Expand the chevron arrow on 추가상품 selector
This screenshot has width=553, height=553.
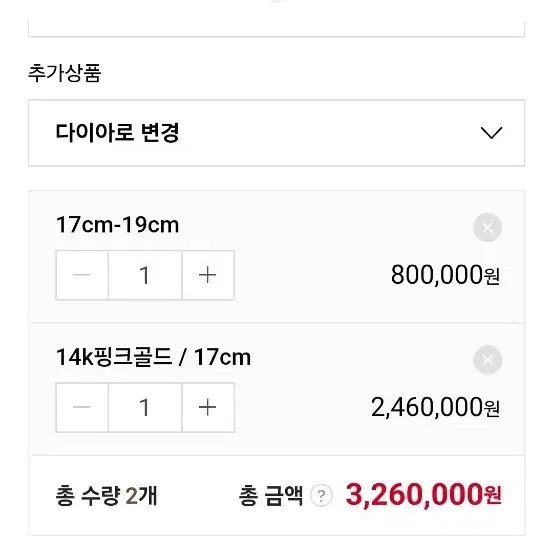pyautogui.click(x=491, y=133)
